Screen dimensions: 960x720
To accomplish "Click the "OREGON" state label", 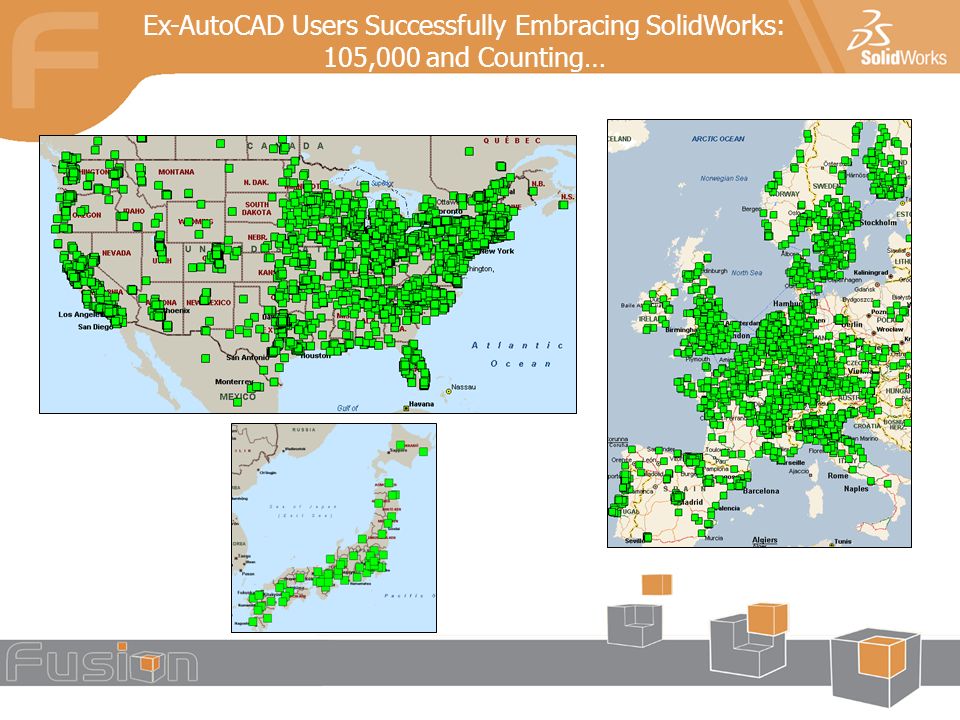I will click(86, 215).
